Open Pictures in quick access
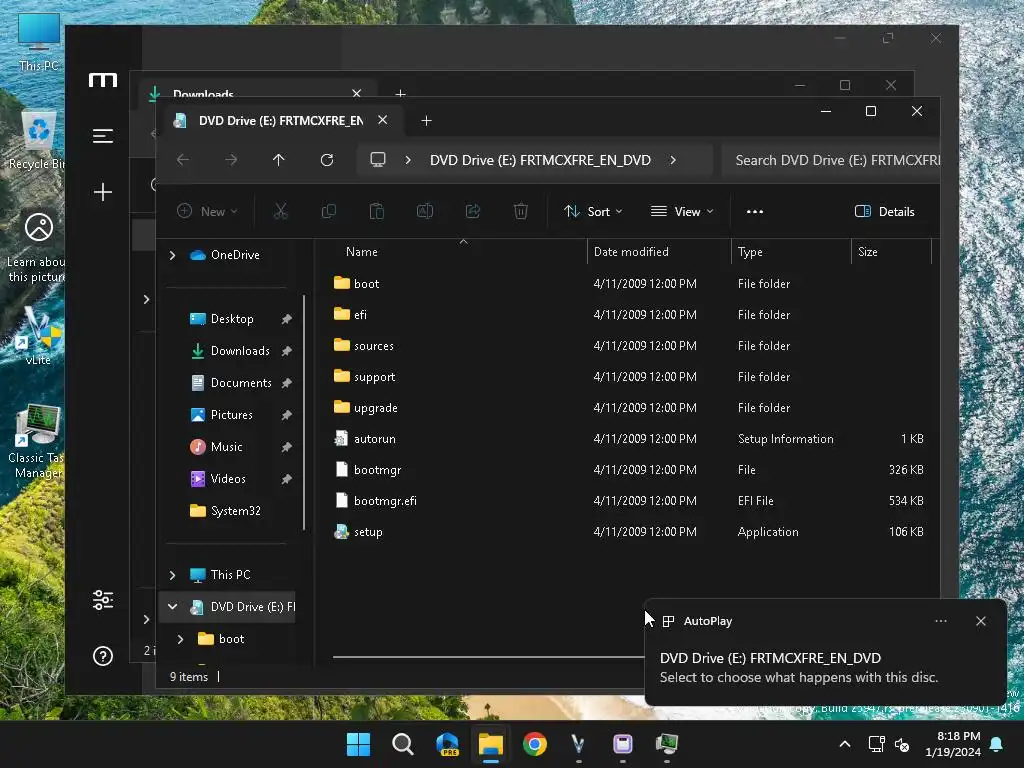Screen dimensions: 1024x768 point(231,415)
